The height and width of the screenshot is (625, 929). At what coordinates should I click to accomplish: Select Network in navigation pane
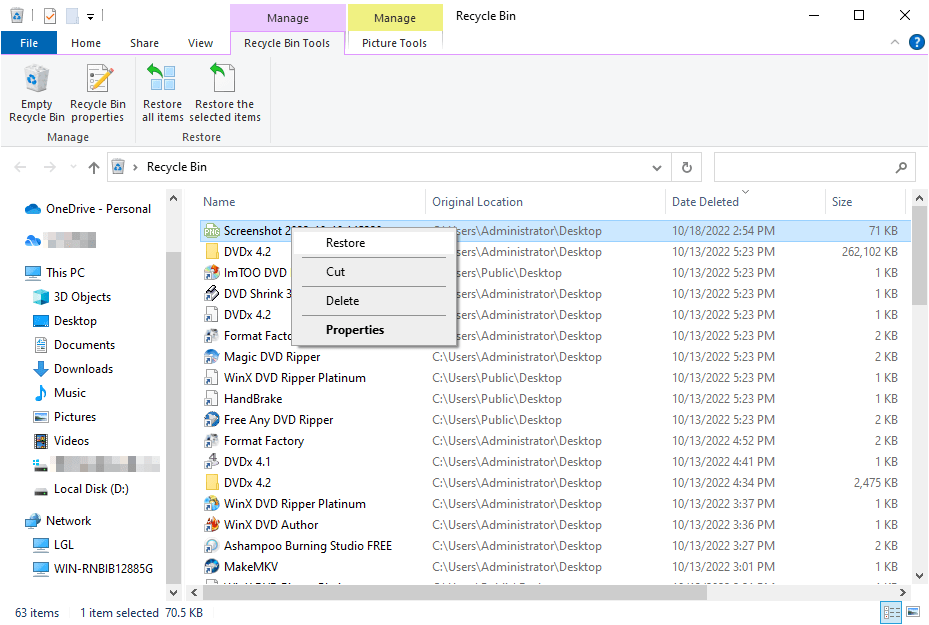[x=57, y=521]
